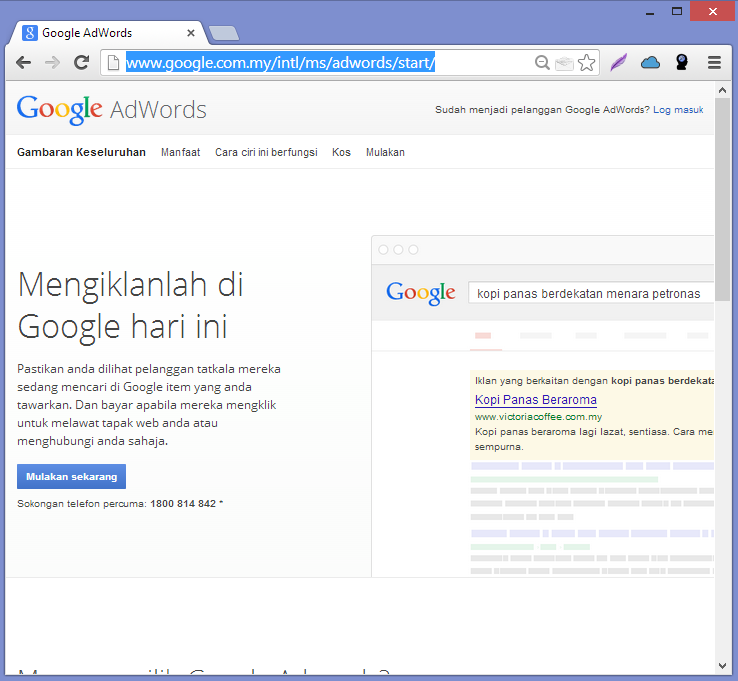Click the browser Back arrow
This screenshot has height=681, width=738.
click(x=23, y=62)
